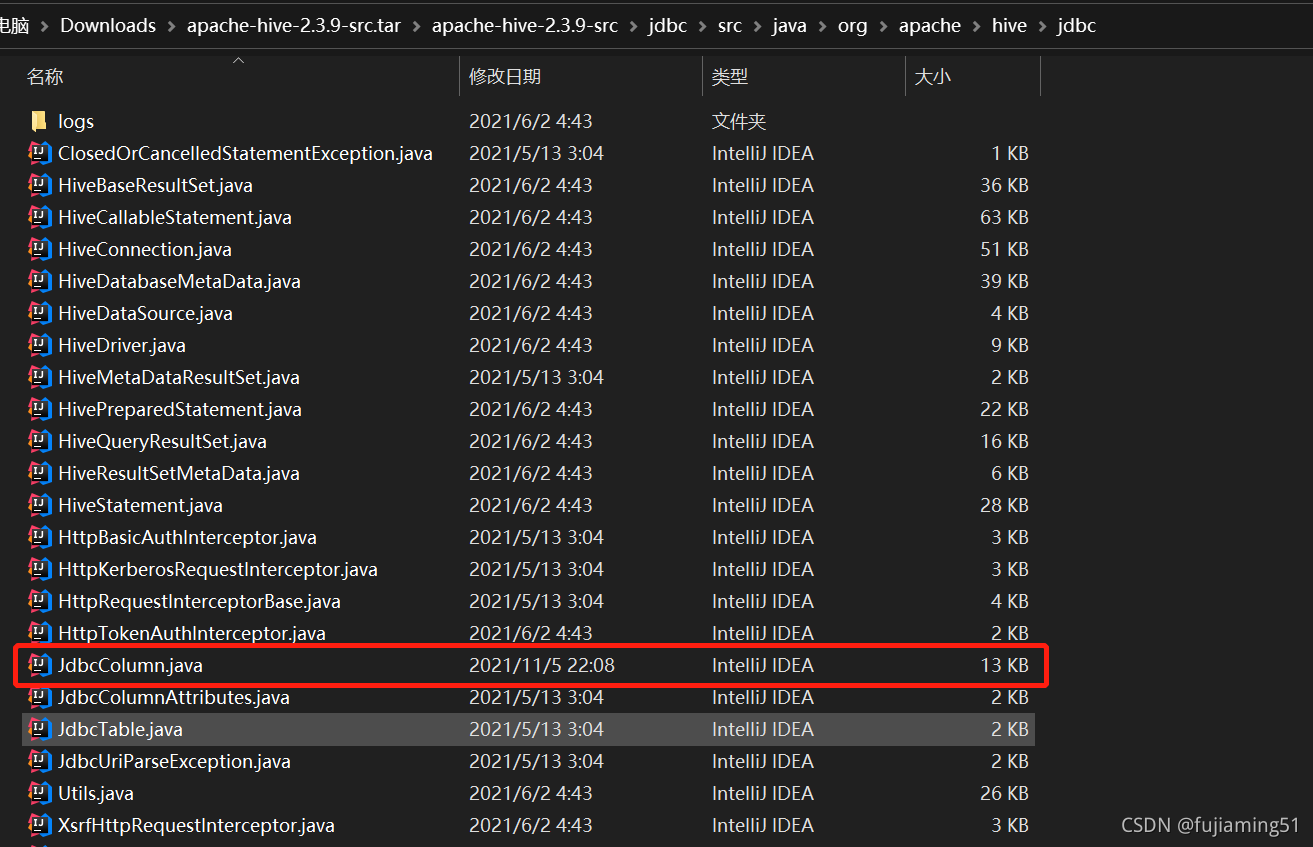Click 电脑 in the breadcrumb path
1313x847 pixels.
click(x=14, y=25)
